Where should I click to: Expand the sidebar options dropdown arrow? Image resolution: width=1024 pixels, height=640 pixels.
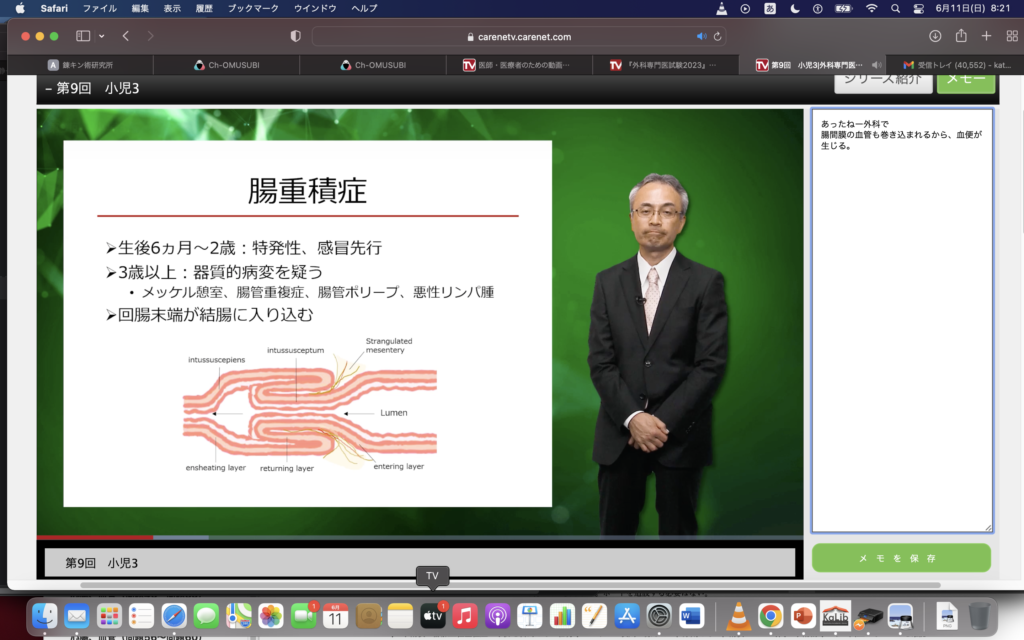101,36
